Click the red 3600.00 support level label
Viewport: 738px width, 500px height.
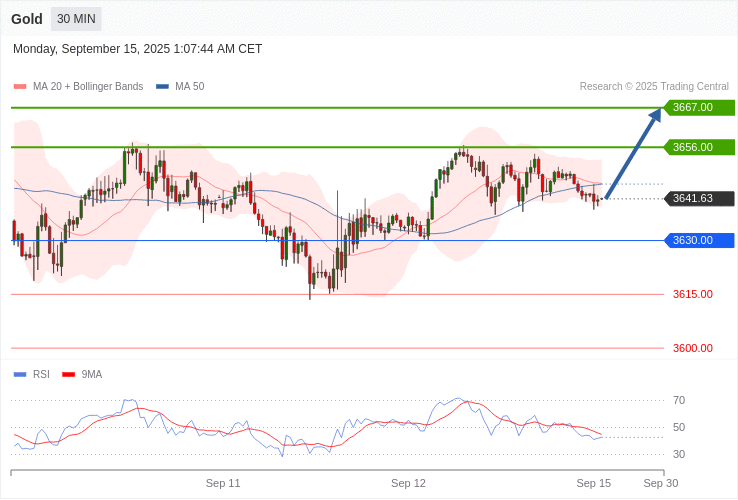pyautogui.click(x=692, y=348)
